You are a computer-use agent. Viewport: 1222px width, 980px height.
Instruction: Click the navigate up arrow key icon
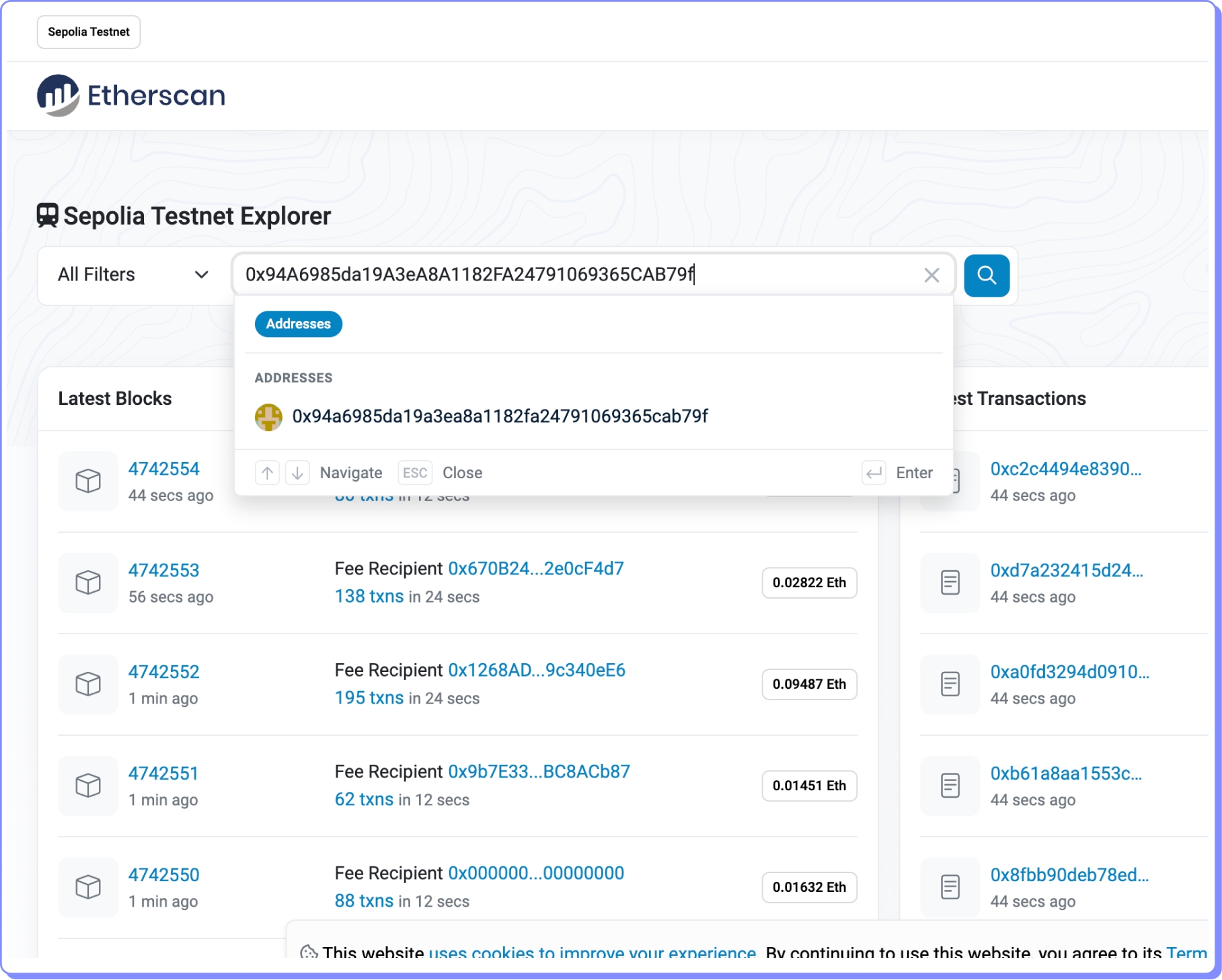tap(267, 473)
